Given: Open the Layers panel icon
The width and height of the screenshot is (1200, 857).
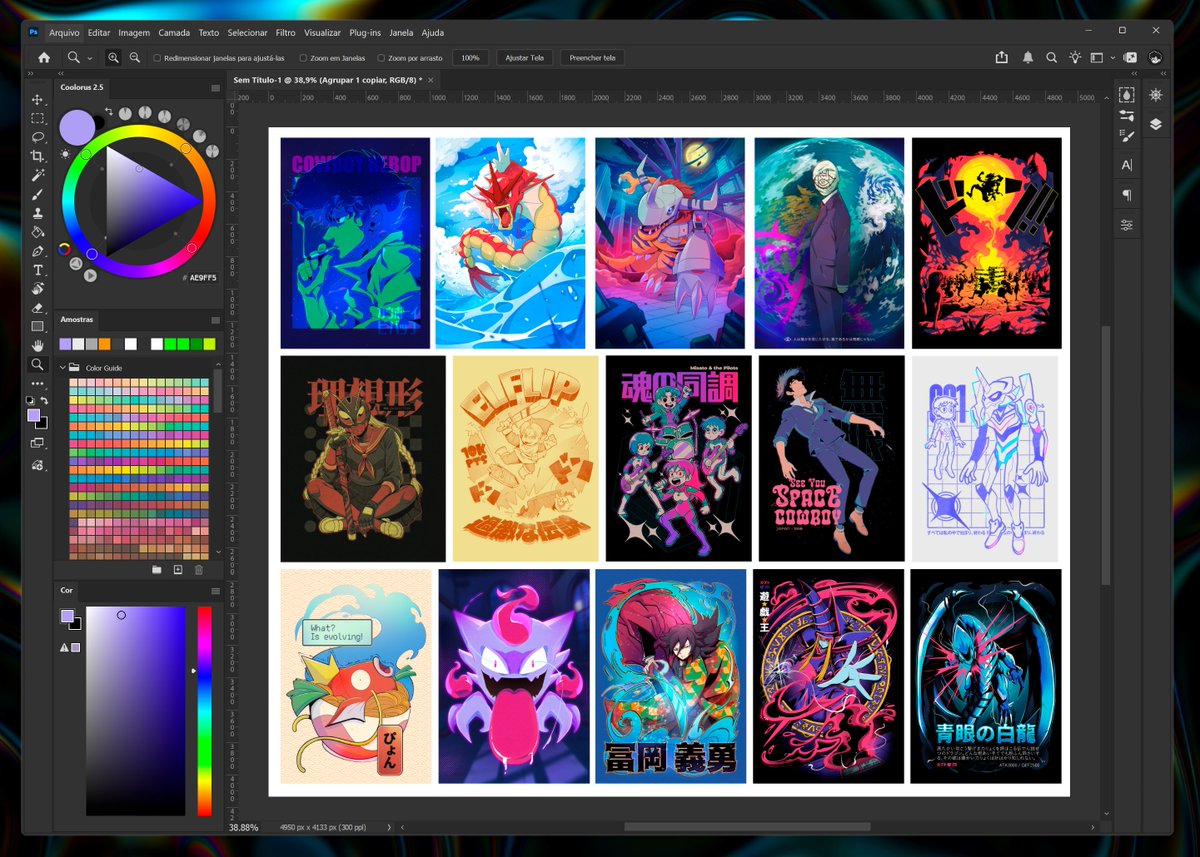Looking at the screenshot, I should [1156, 124].
